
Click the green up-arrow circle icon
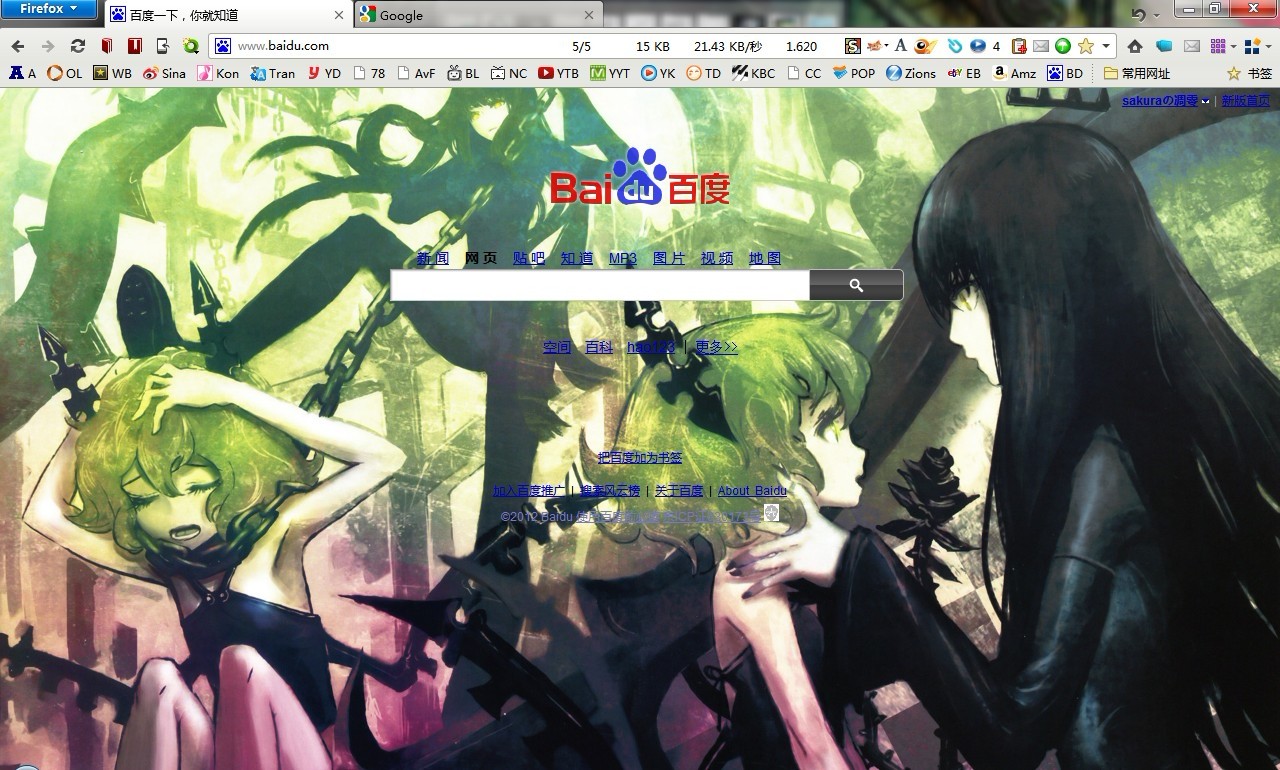(1063, 46)
